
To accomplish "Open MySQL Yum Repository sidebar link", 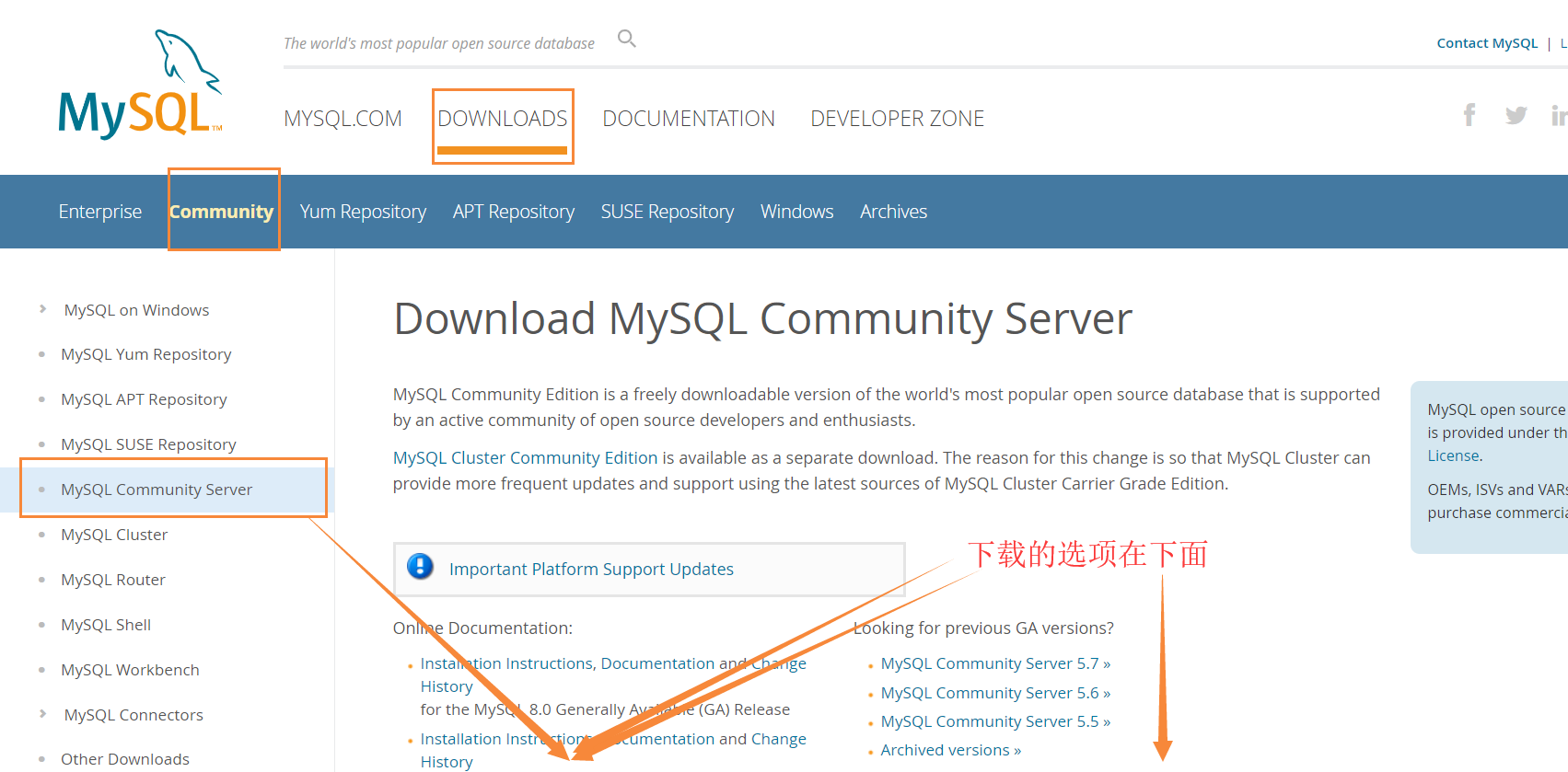I will point(145,354).
